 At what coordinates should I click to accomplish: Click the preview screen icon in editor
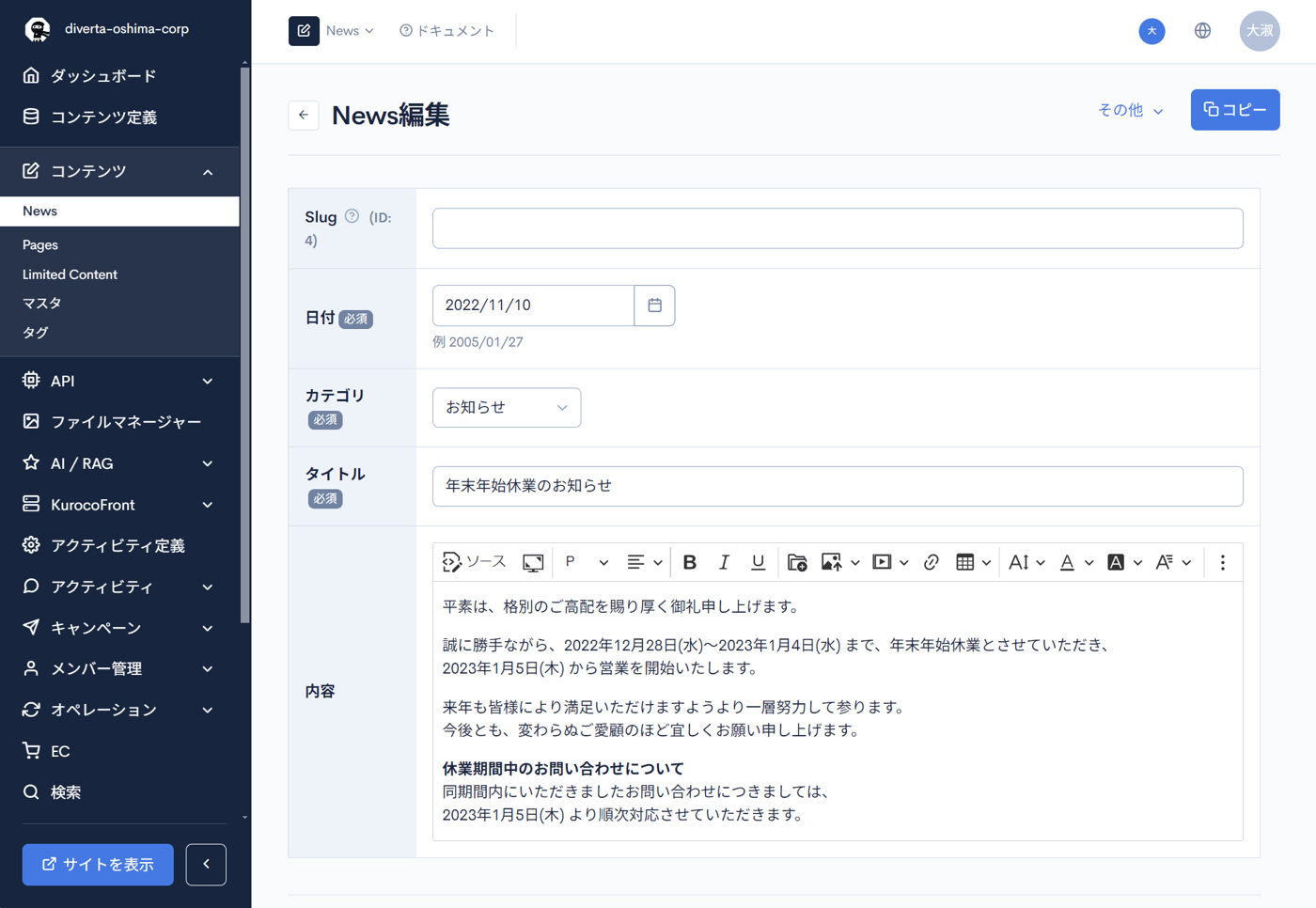tap(533, 562)
